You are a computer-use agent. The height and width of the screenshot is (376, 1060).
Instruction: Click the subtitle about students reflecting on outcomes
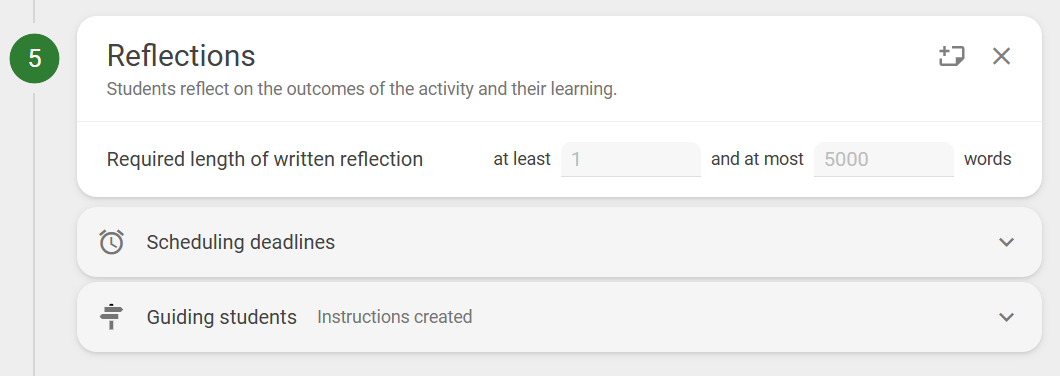coord(362,89)
